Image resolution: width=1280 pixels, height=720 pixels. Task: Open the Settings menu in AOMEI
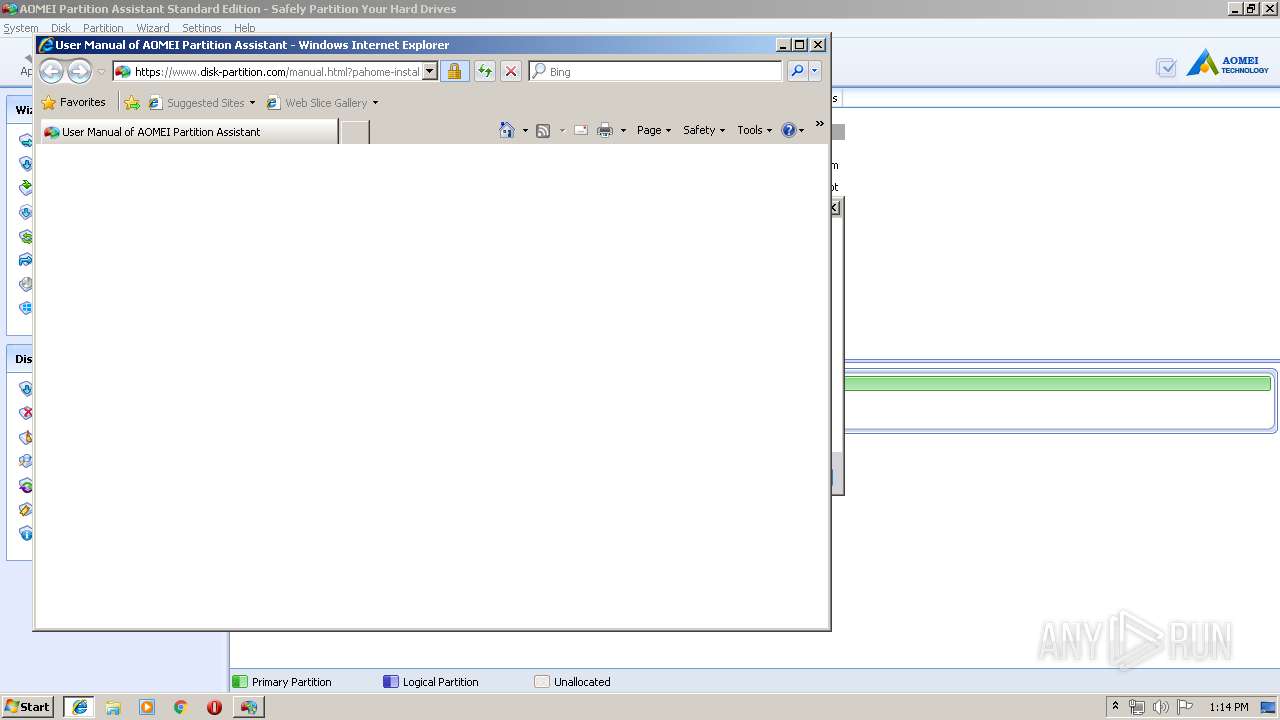point(201,28)
